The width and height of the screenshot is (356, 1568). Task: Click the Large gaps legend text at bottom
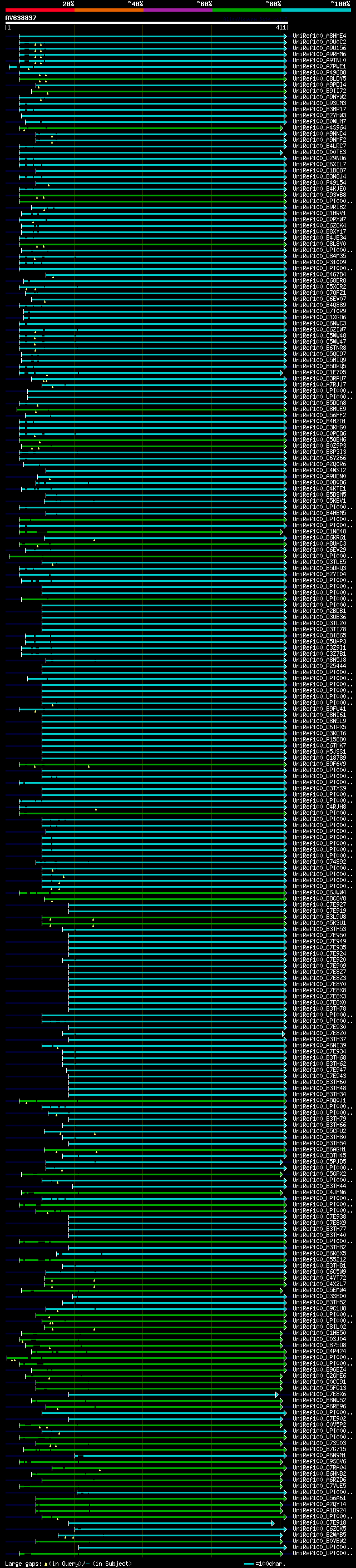(68, 1563)
